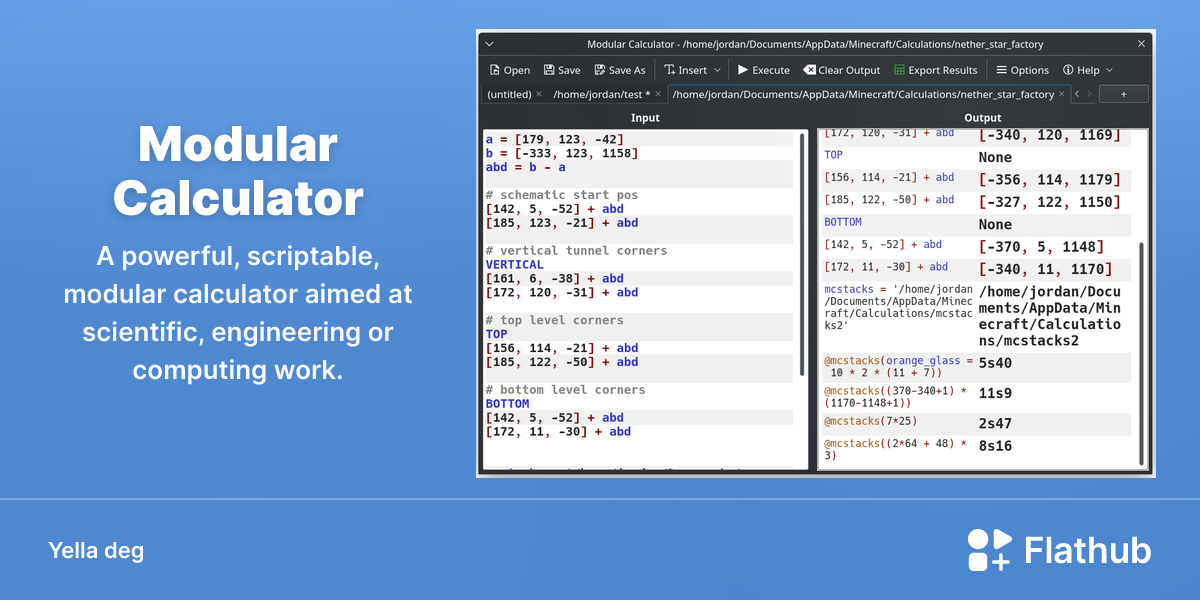Click the output result '11s9'
Viewport: 1200px width, 600px height.
pyautogui.click(x=995, y=394)
